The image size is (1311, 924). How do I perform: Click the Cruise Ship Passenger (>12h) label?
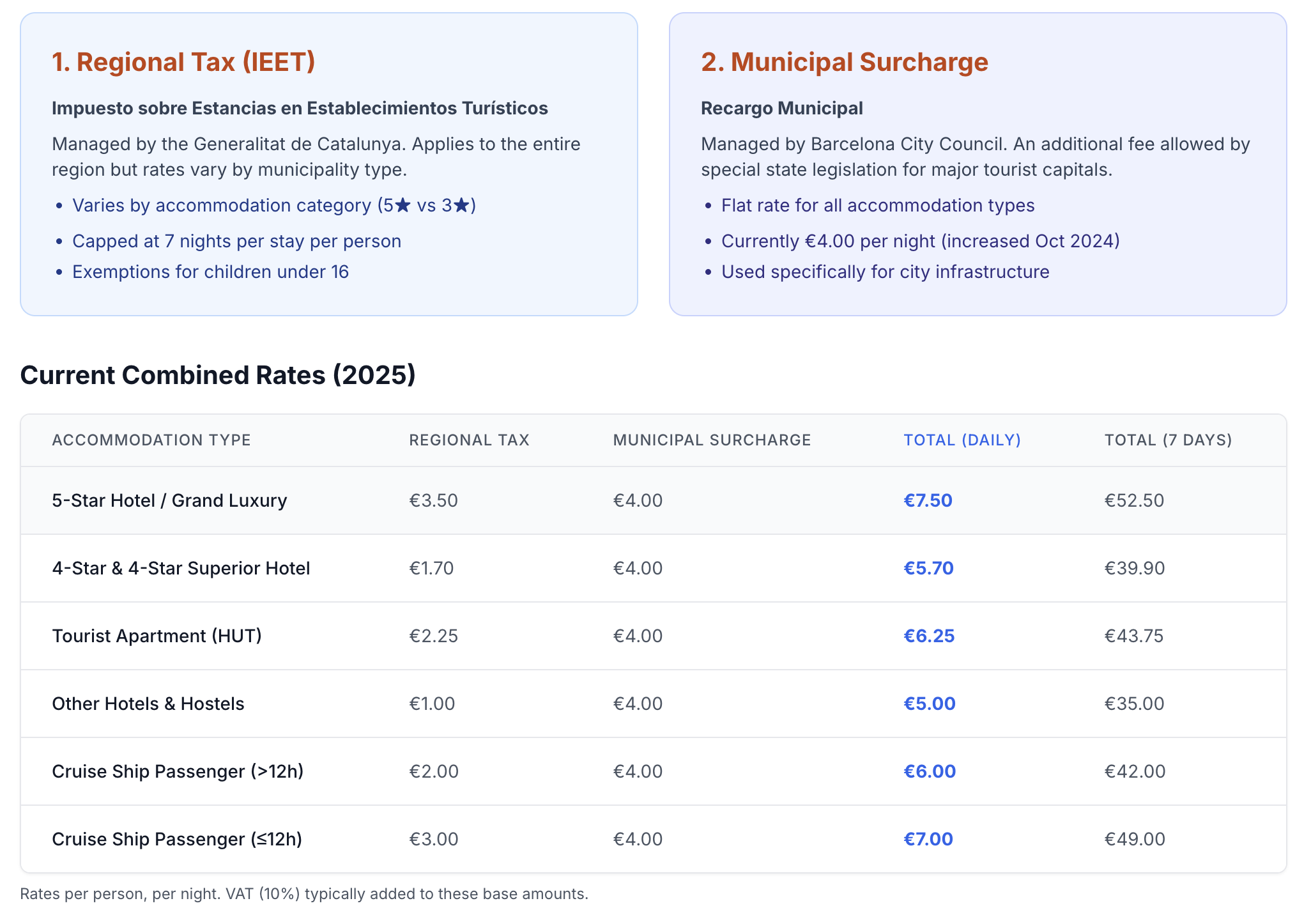178,771
